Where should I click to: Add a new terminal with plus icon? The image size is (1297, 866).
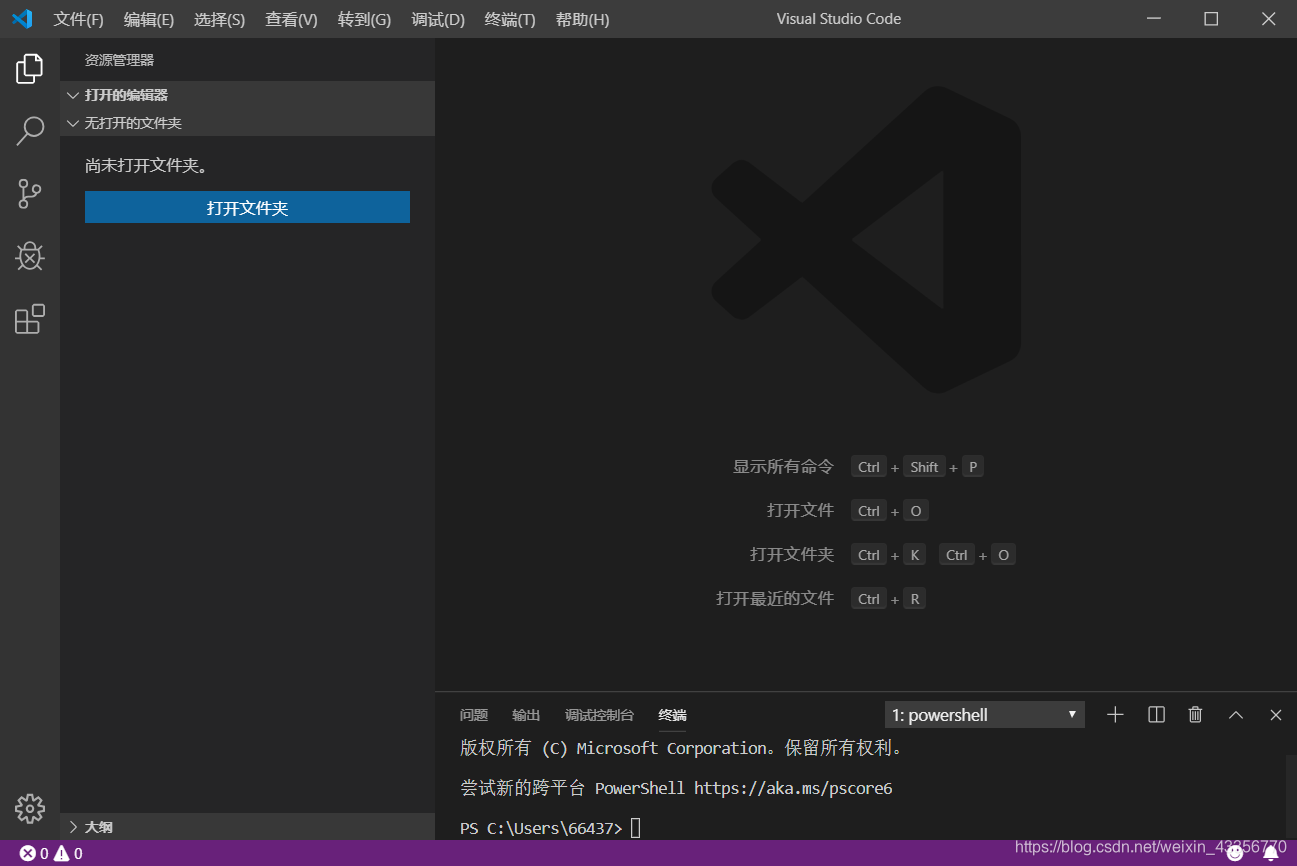[x=1116, y=715]
